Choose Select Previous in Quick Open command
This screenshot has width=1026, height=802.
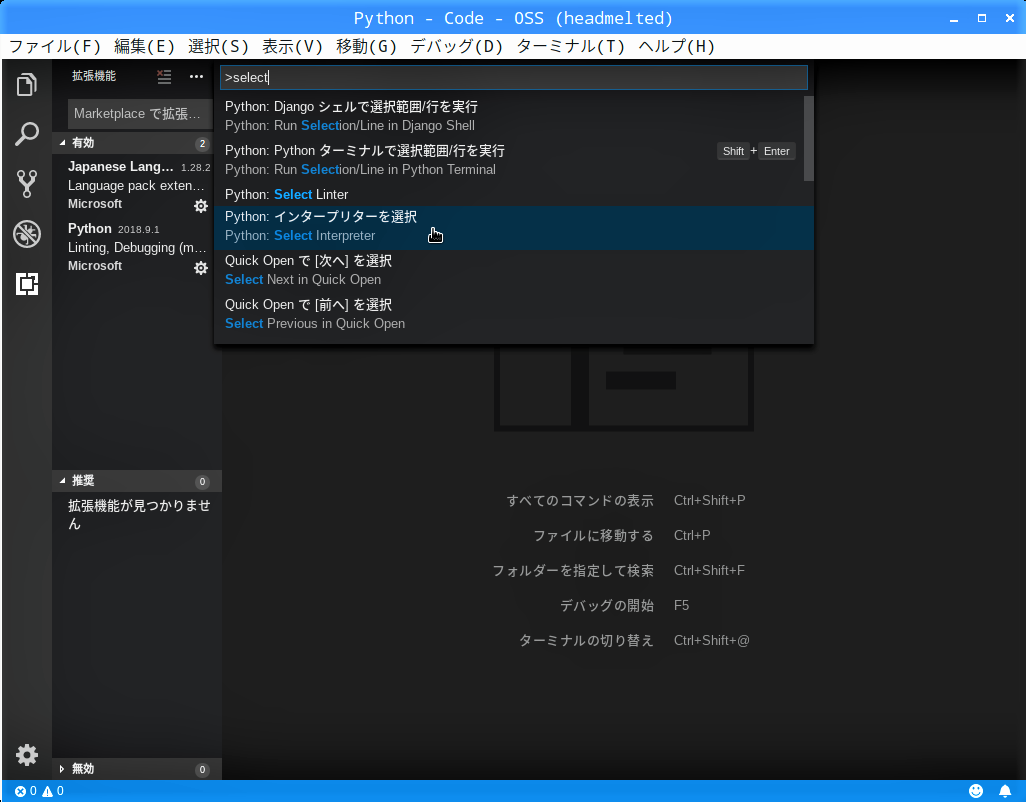(x=514, y=313)
